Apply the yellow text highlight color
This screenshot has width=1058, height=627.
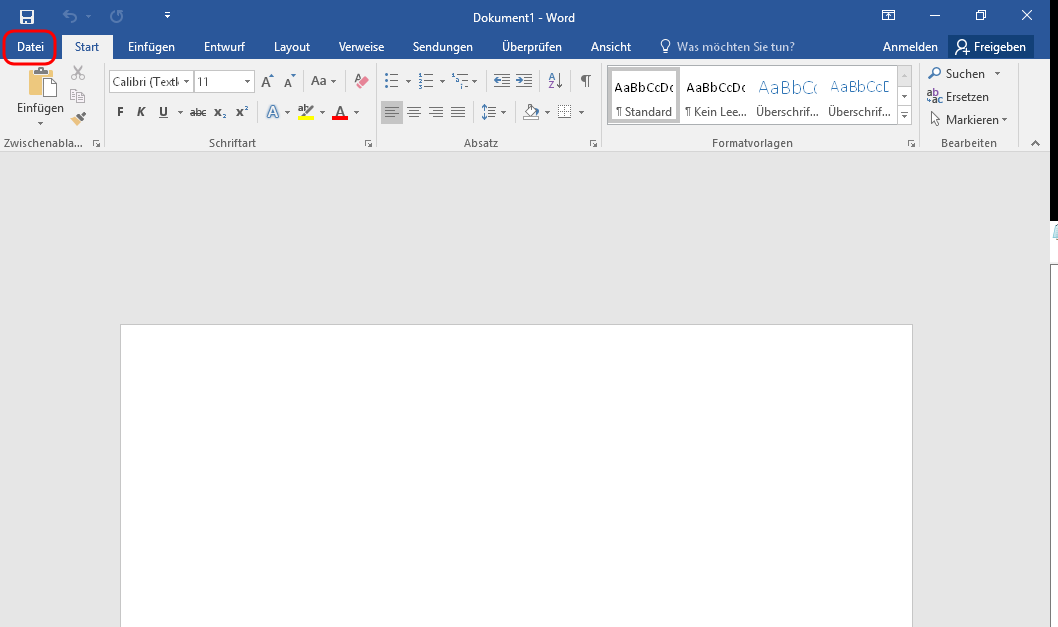pos(306,112)
